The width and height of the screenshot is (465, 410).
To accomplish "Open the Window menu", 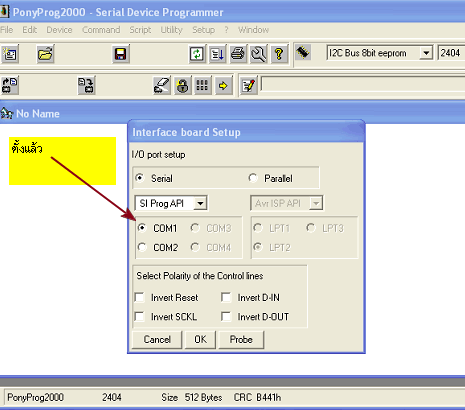I will tap(253, 30).
